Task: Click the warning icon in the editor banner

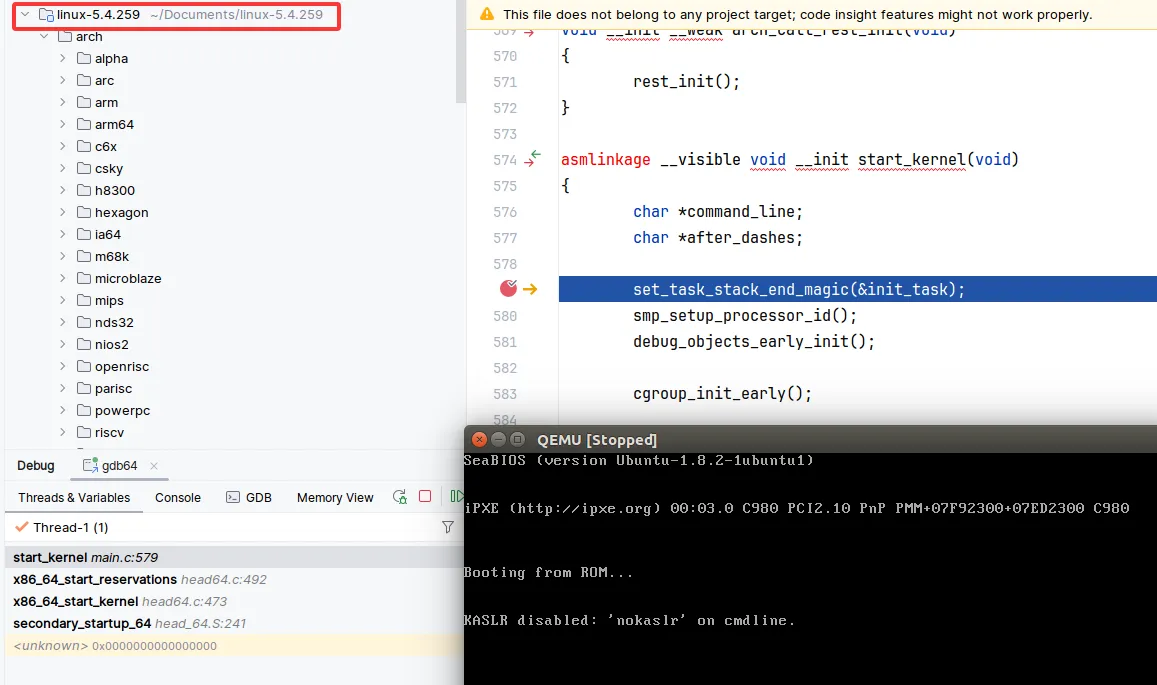Action: pyautogui.click(x=487, y=14)
